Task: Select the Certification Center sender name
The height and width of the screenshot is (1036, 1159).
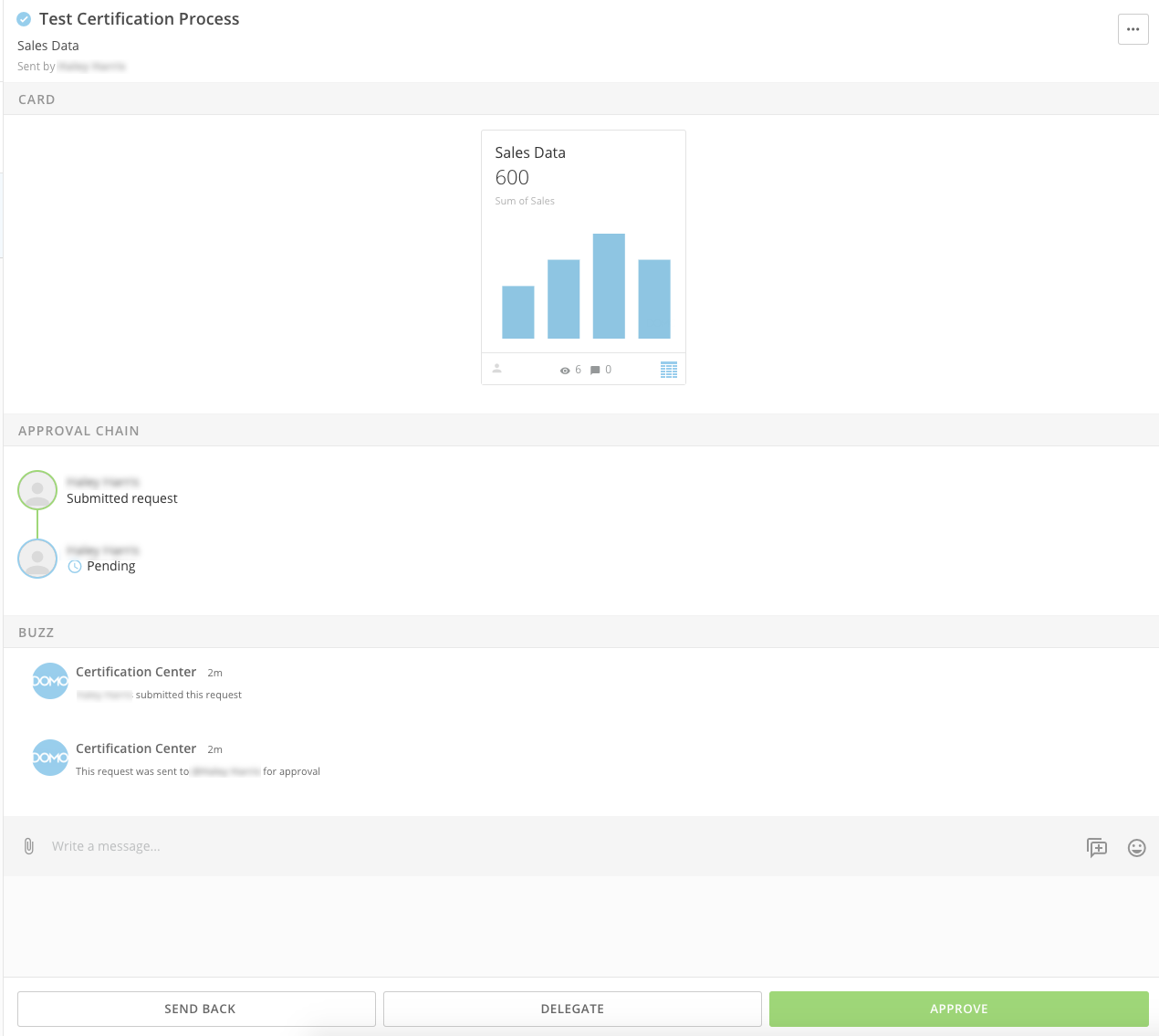Action: (136, 672)
